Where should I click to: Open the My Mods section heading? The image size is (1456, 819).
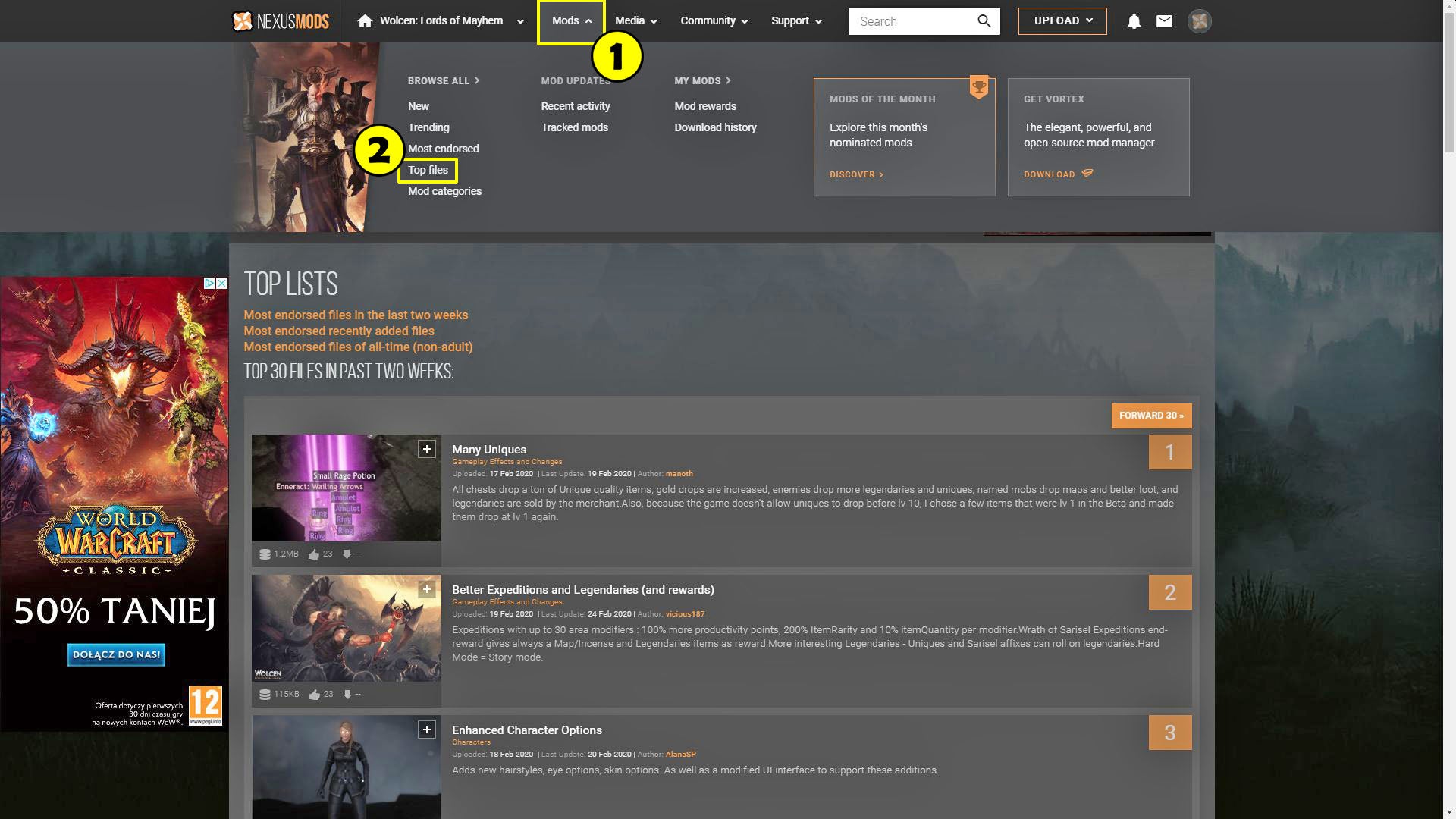coord(702,80)
